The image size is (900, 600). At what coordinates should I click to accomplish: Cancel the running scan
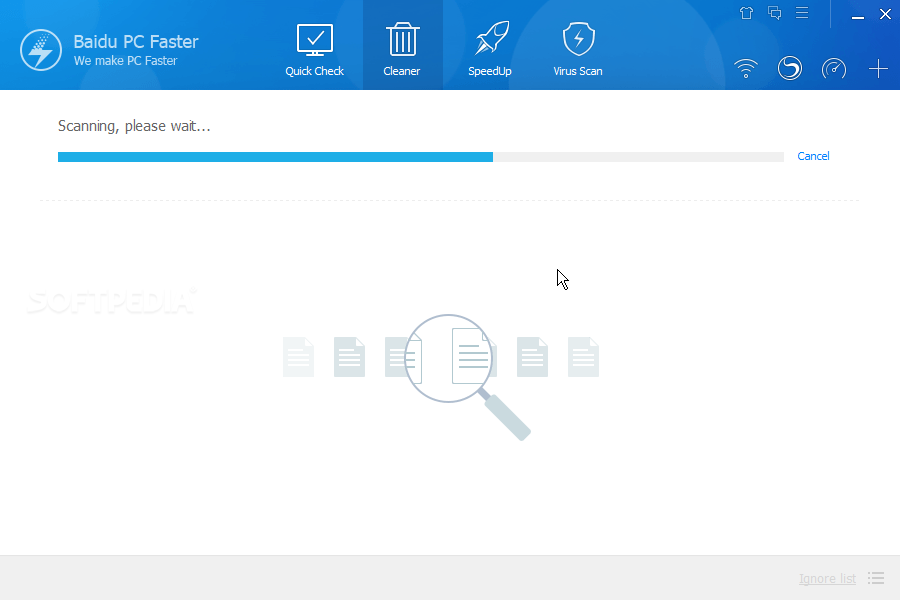(813, 156)
